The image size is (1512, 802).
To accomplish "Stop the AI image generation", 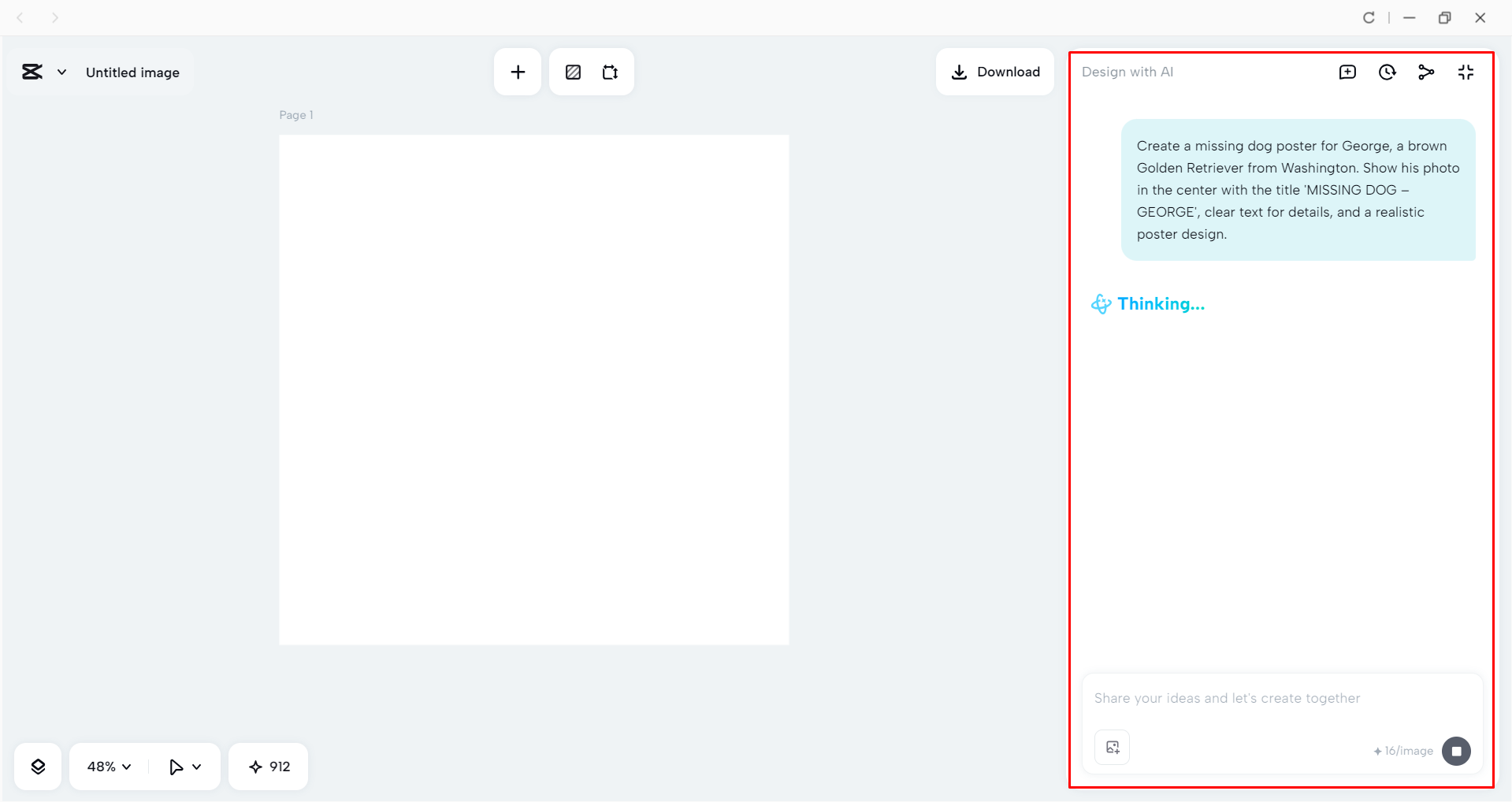I will point(1456,751).
